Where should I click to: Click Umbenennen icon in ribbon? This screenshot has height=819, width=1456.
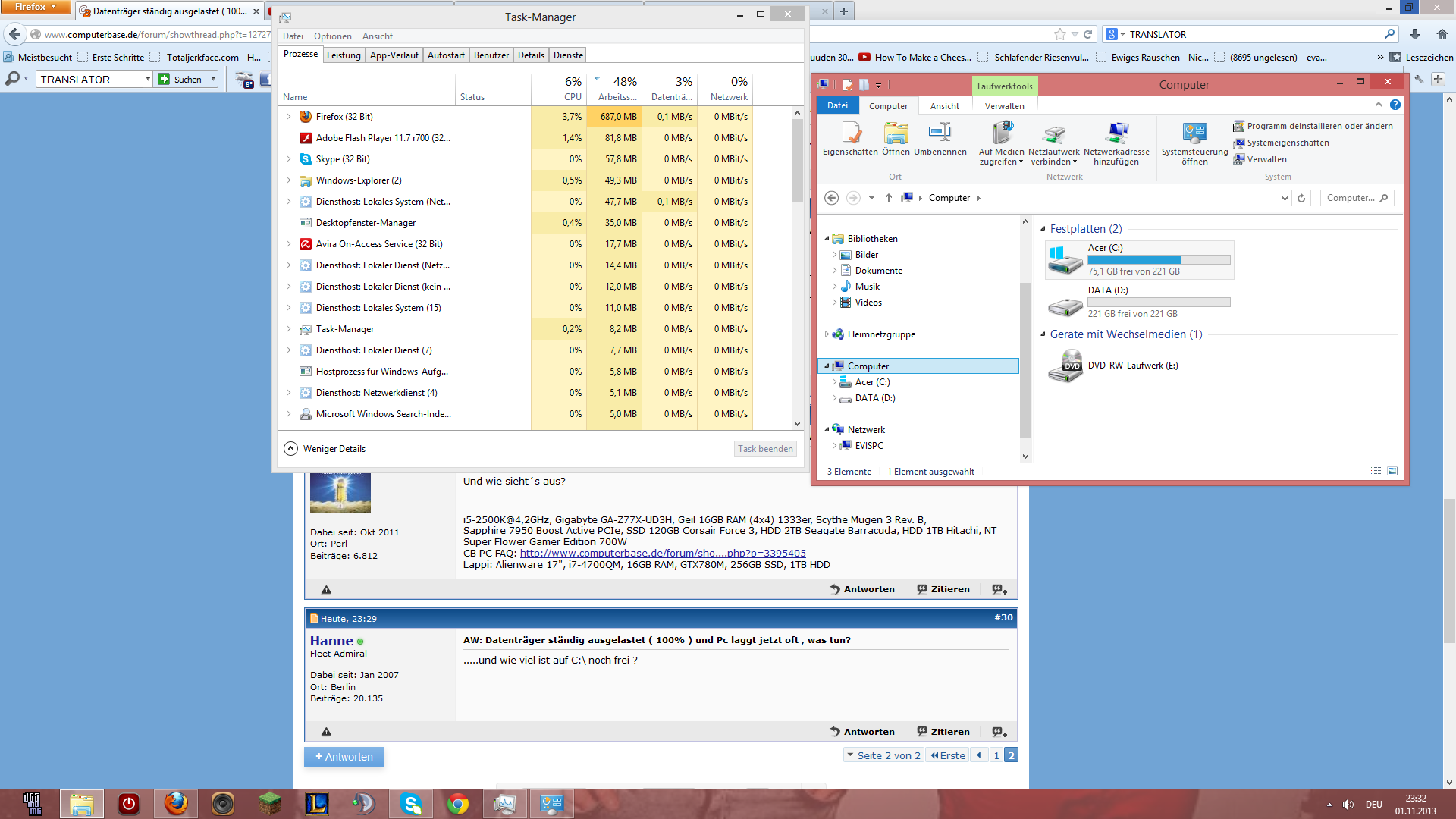point(940,134)
